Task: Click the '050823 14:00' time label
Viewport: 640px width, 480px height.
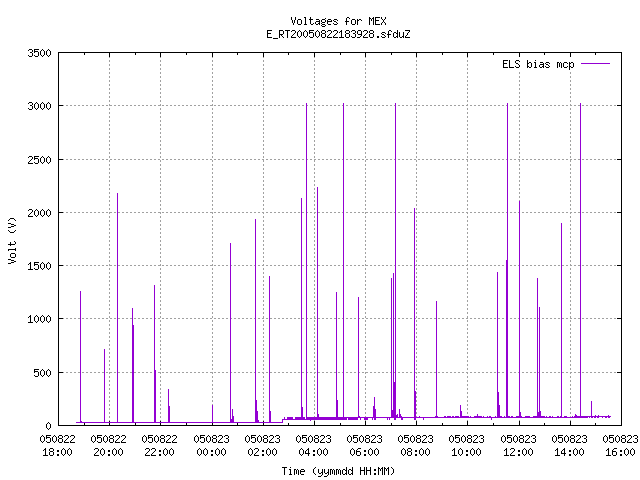Action: pos(569,446)
